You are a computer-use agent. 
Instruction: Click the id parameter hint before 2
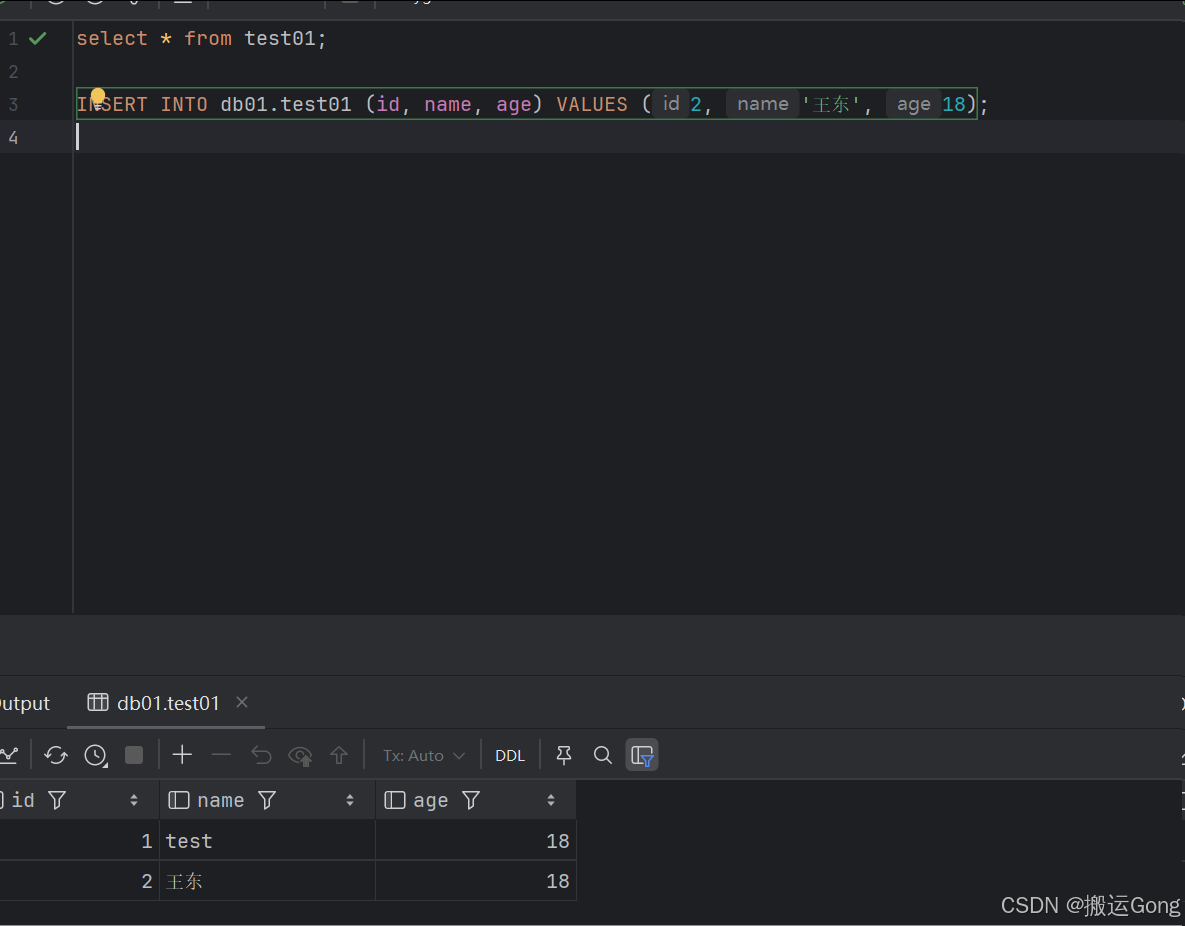[x=671, y=104]
